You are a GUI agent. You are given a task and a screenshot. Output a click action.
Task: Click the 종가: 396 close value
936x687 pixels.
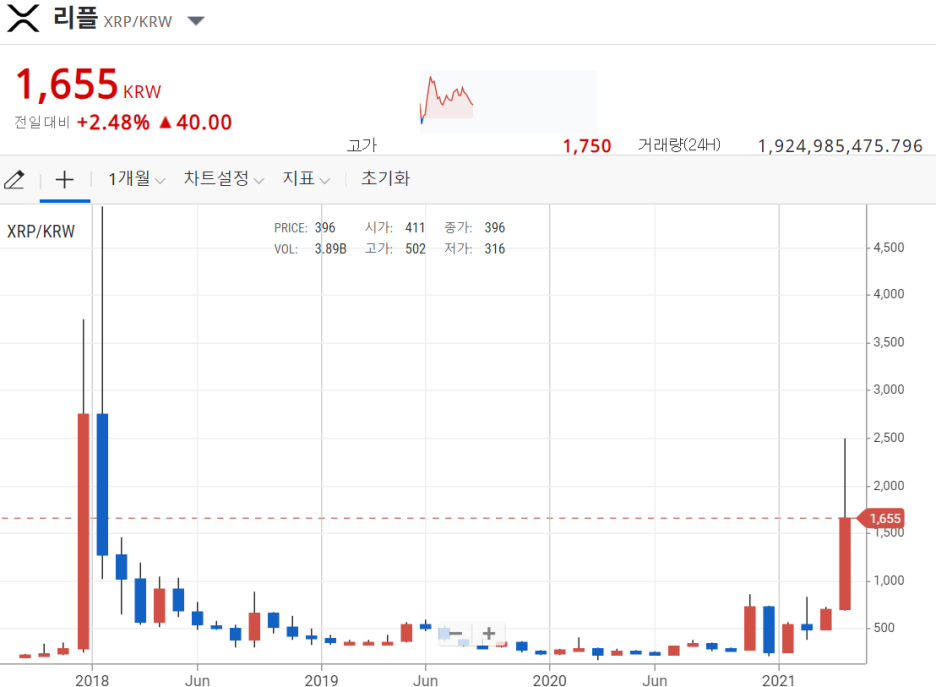pos(475,227)
